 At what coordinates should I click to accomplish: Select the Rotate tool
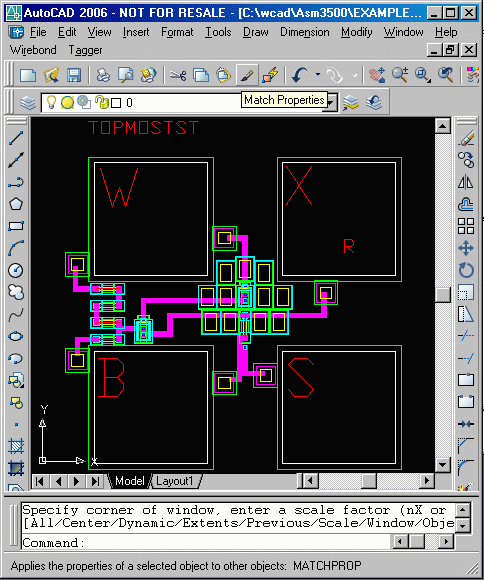coord(466,270)
